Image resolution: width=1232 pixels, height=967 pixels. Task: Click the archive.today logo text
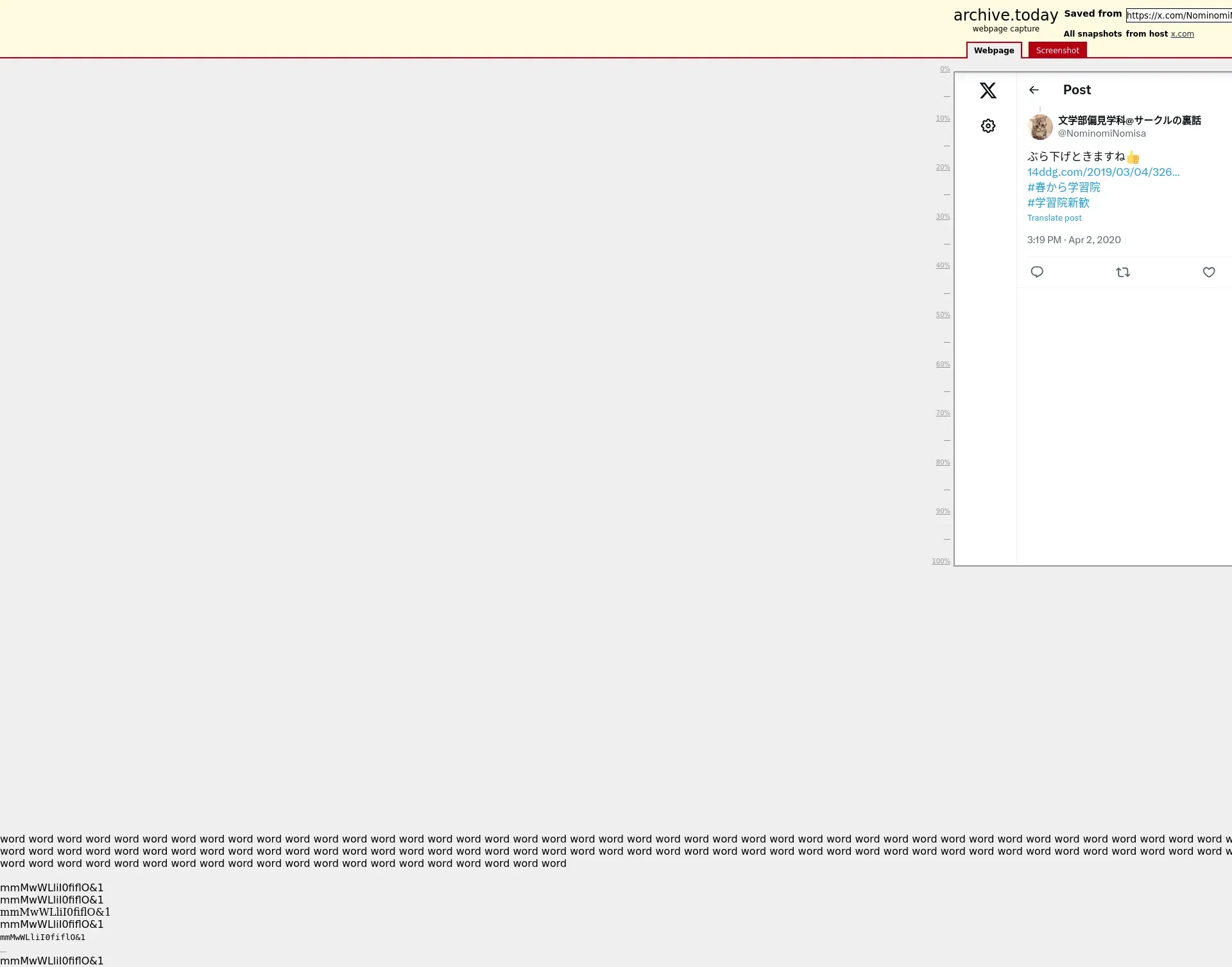(1005, 15)
